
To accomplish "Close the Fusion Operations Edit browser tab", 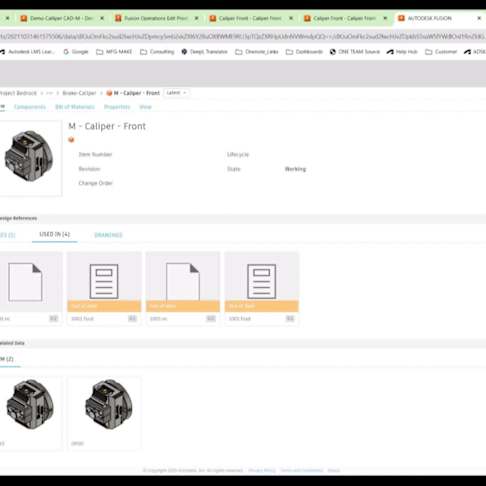I will [196, 18].
